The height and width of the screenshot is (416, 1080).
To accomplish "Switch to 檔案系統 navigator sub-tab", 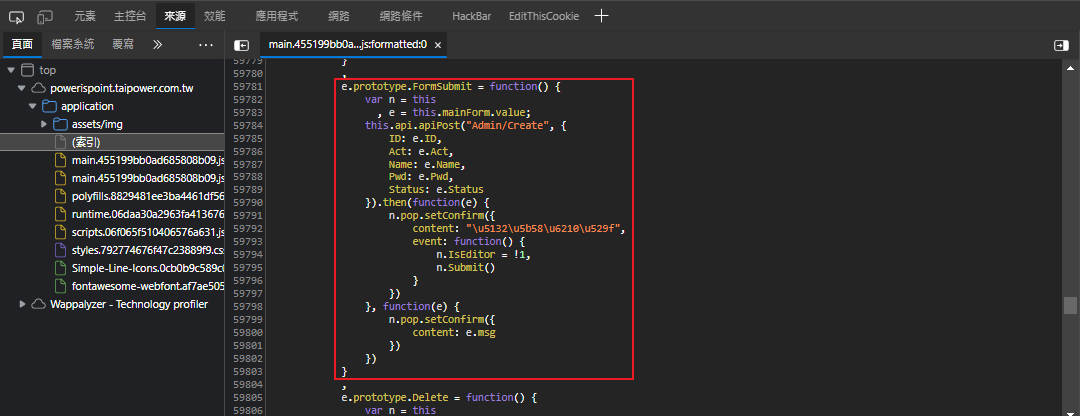I will pyautogui.click(x=72, y=44).
